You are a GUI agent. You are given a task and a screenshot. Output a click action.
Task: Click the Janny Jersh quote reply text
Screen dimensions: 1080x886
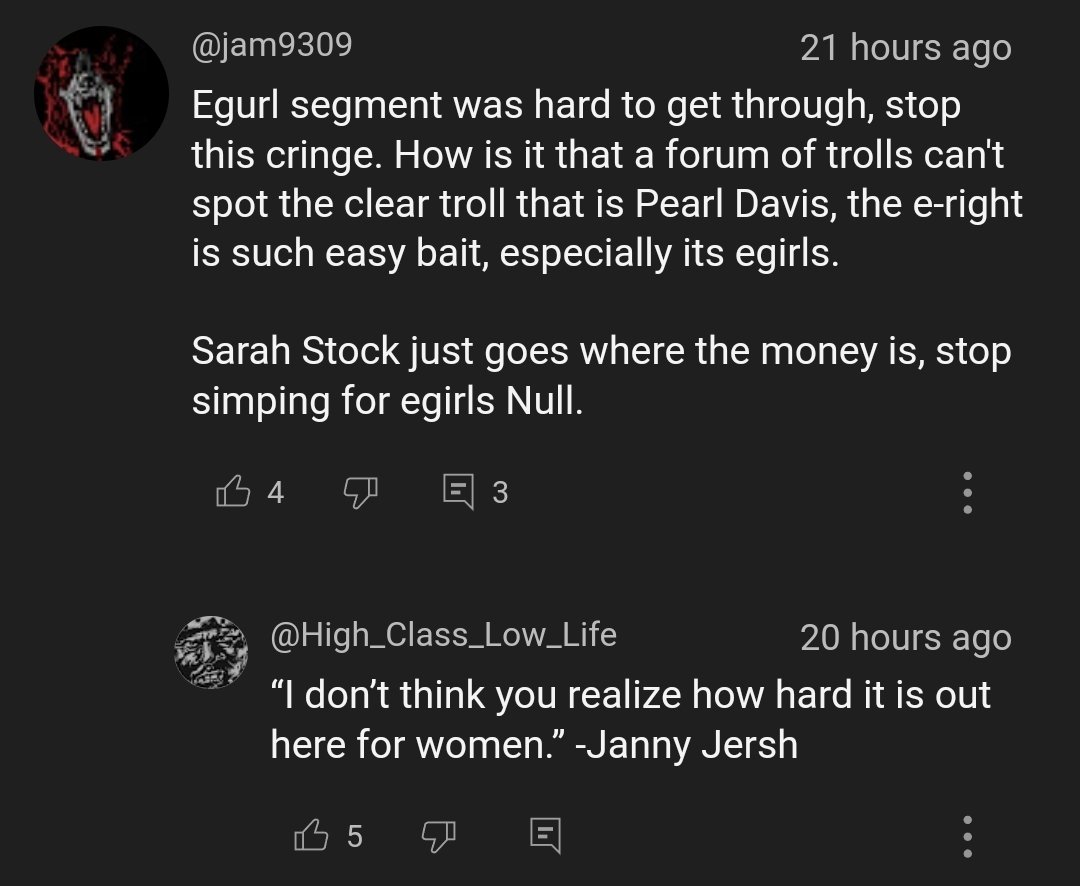point(630,719)
